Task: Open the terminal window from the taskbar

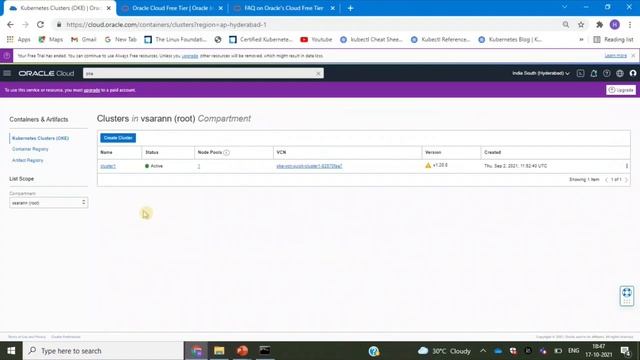Action: tap(265, 351)
